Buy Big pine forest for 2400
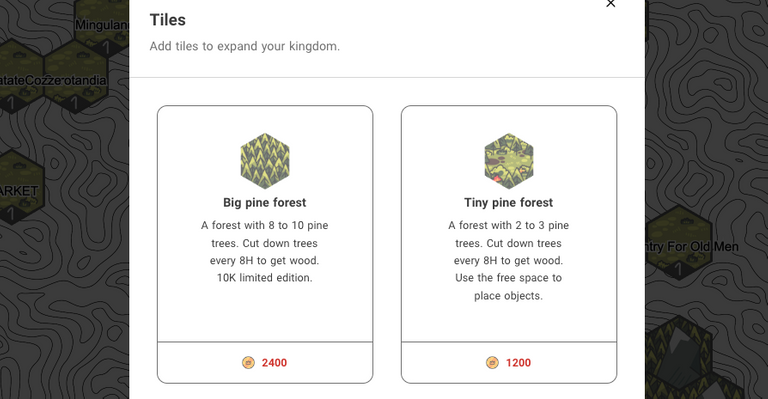 tap(265, 363)
